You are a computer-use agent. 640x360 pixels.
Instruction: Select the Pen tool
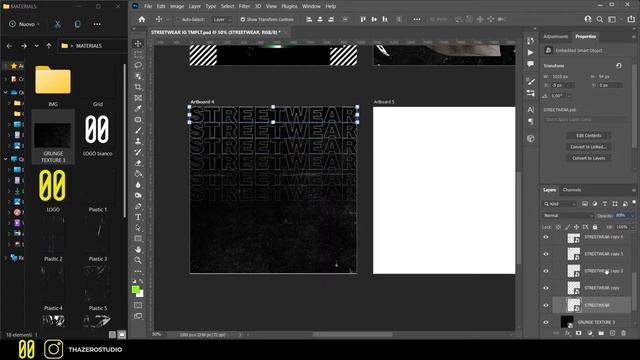(138, 206)
